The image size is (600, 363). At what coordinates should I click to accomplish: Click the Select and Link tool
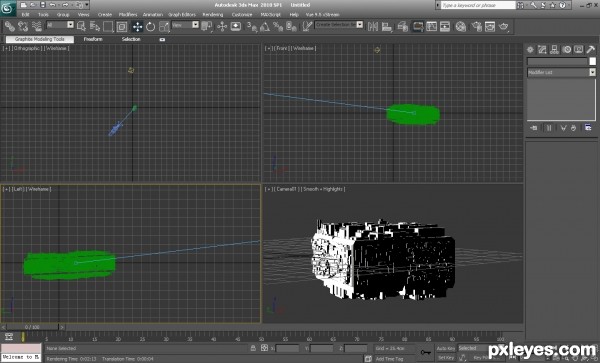click(10, 26)
